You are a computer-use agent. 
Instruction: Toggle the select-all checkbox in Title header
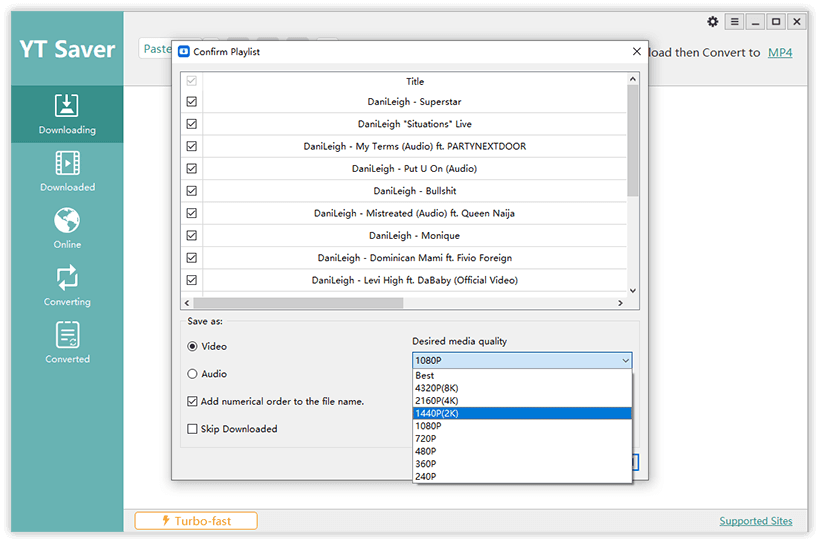click(x=191, y=81)
